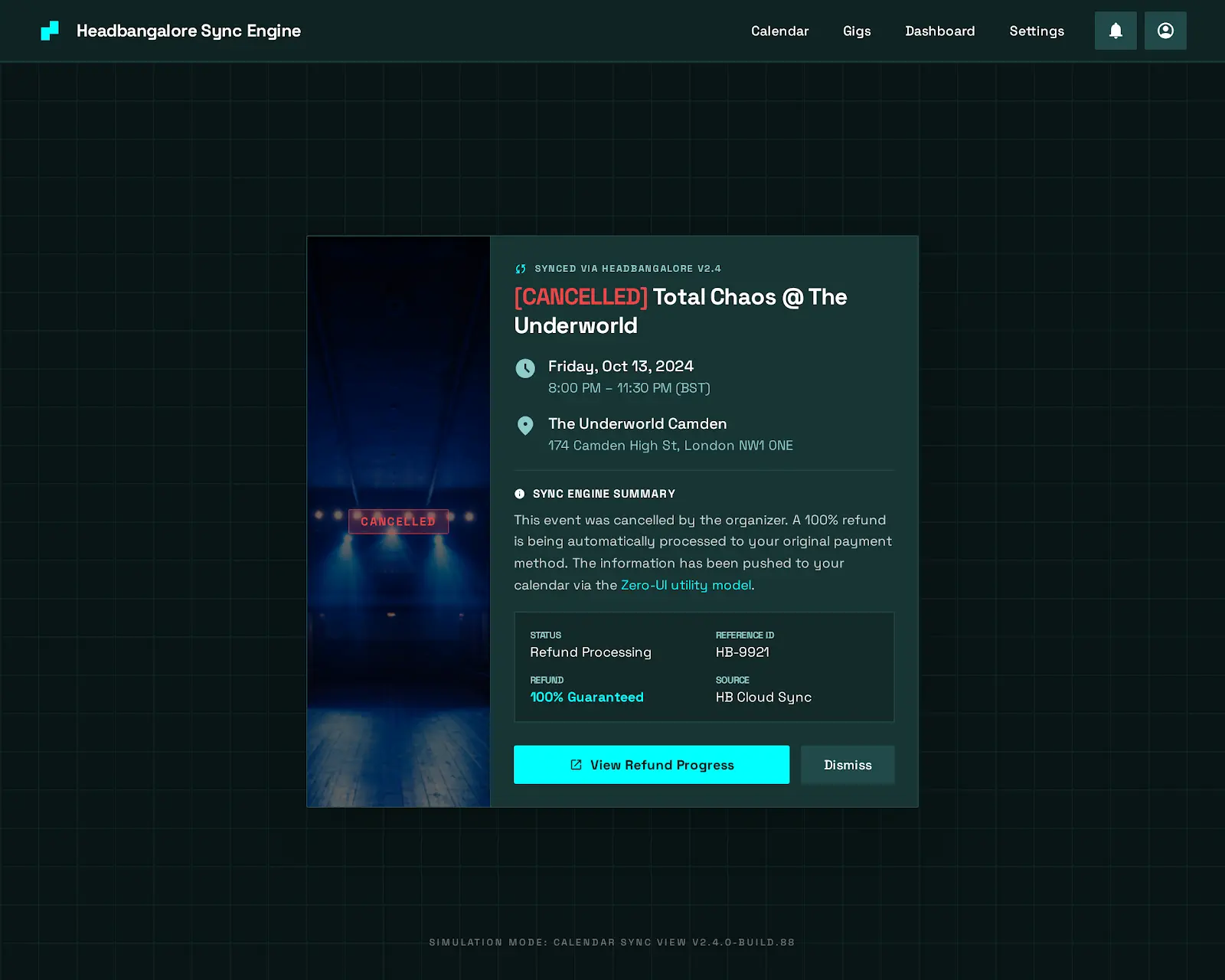Click the HB-9921 reference ID
The image size is (1225, 980).
(x=742, y=652)
